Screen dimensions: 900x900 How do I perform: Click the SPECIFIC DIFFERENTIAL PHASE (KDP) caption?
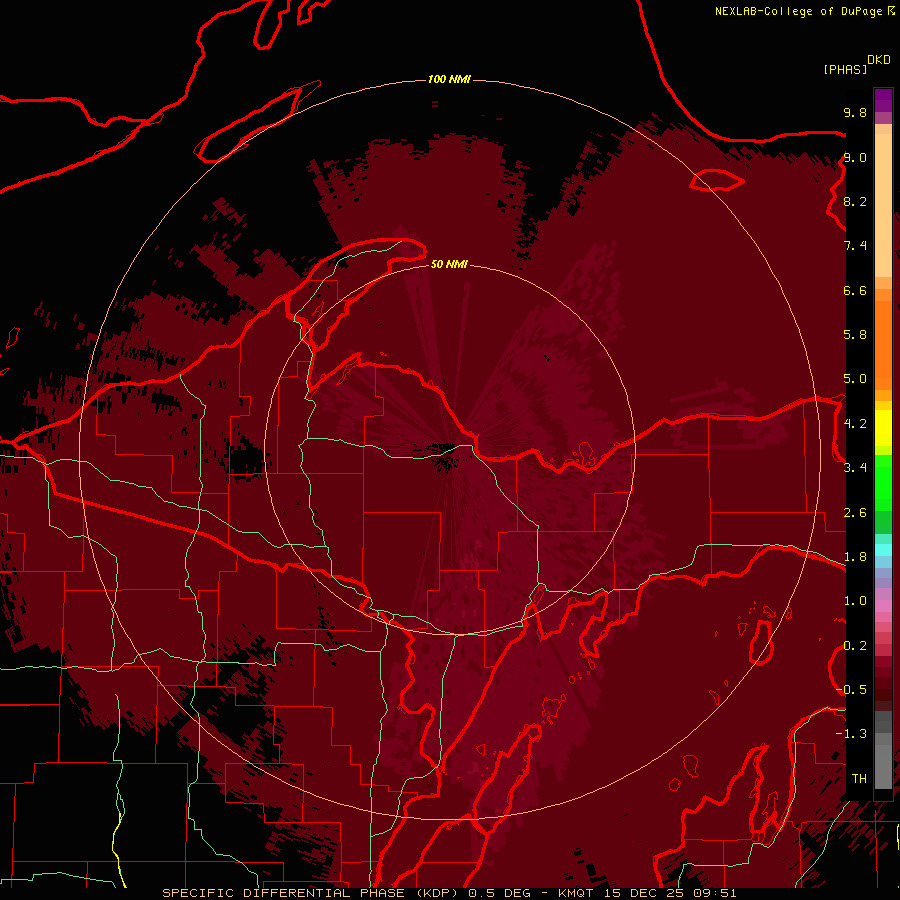(x=312, y=893)
